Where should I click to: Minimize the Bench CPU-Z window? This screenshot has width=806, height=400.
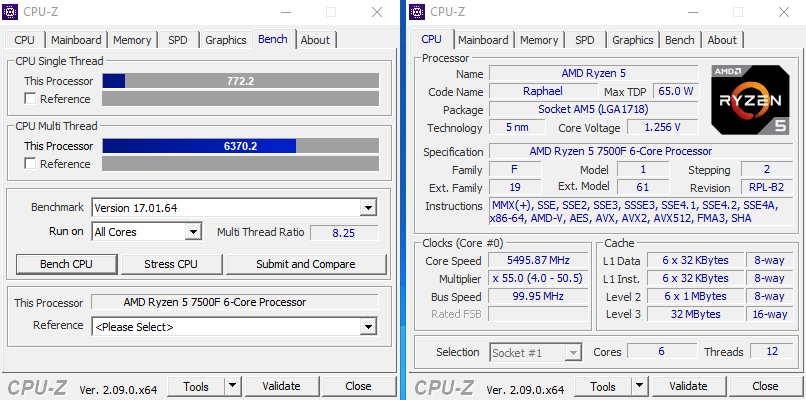[x=284, y=12]
